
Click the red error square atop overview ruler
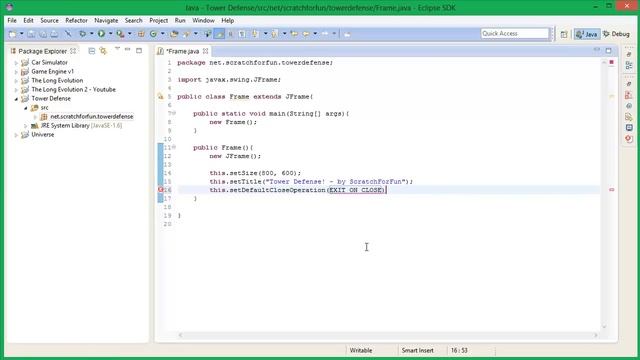(x=611, y=62)
